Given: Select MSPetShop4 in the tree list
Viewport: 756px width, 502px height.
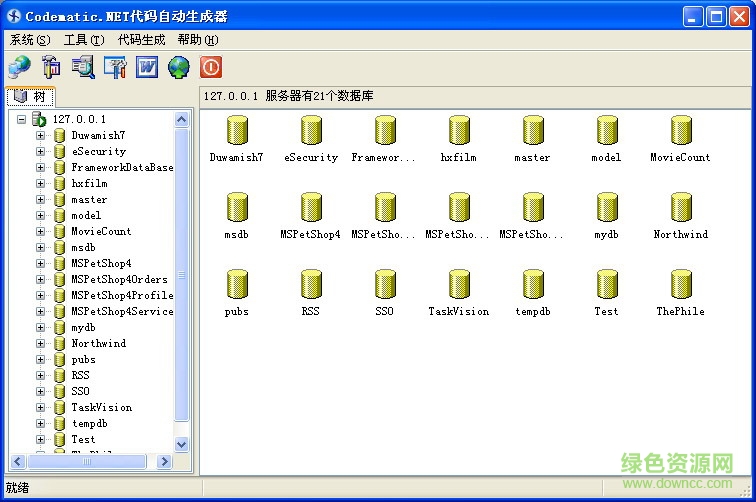Looking at the screenshot, I should [101, 263].
